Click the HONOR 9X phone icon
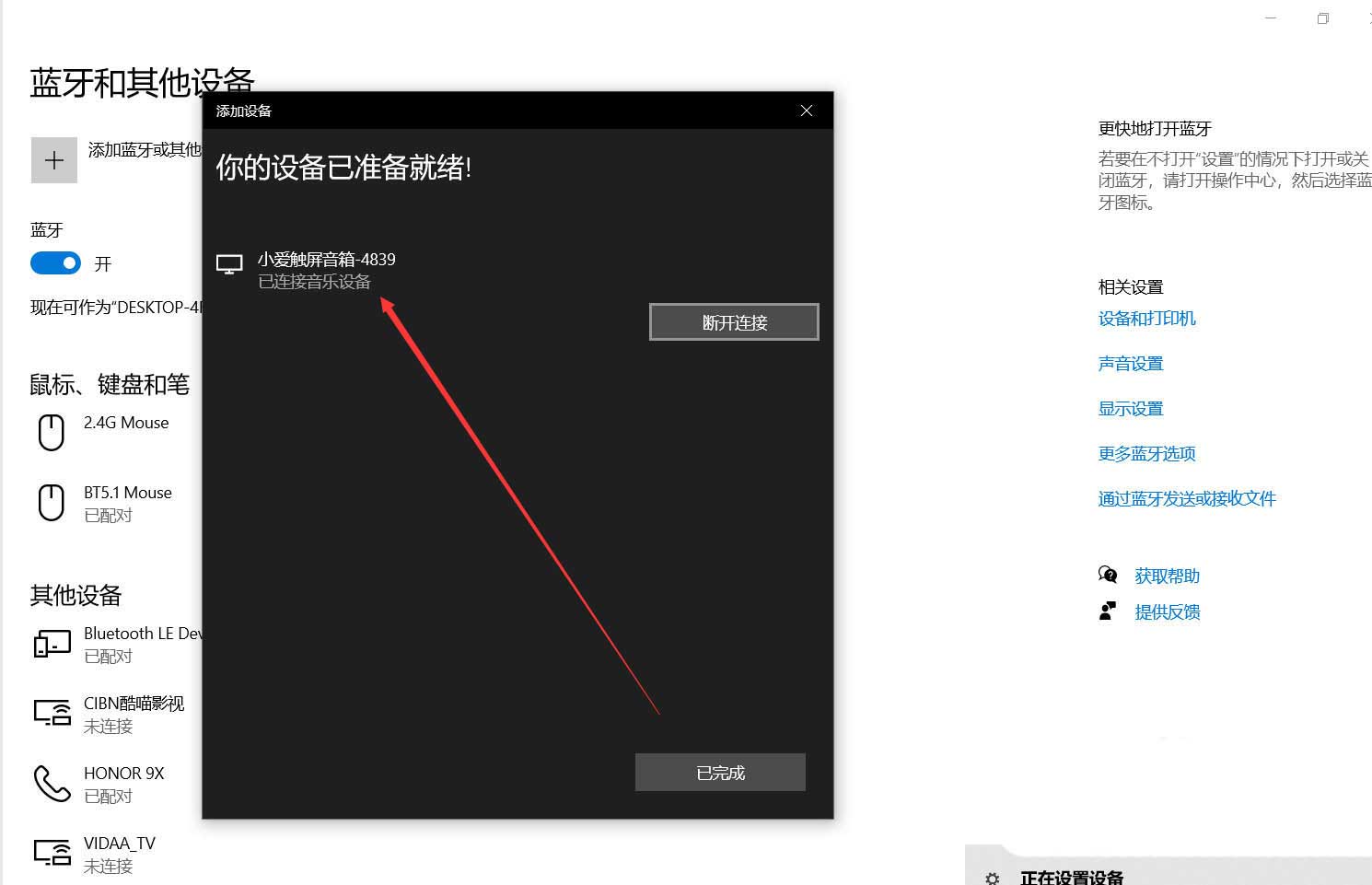Viewport: 1372px width, 885px height. tap(51, 783)
